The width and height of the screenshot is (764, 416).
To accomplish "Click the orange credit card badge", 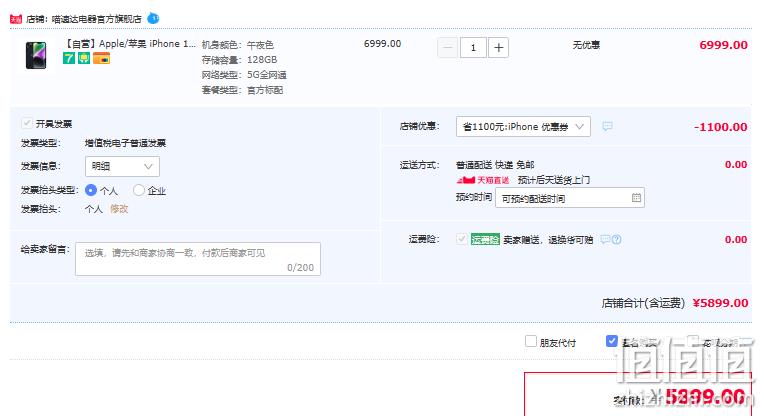I will tap(101, 58).
